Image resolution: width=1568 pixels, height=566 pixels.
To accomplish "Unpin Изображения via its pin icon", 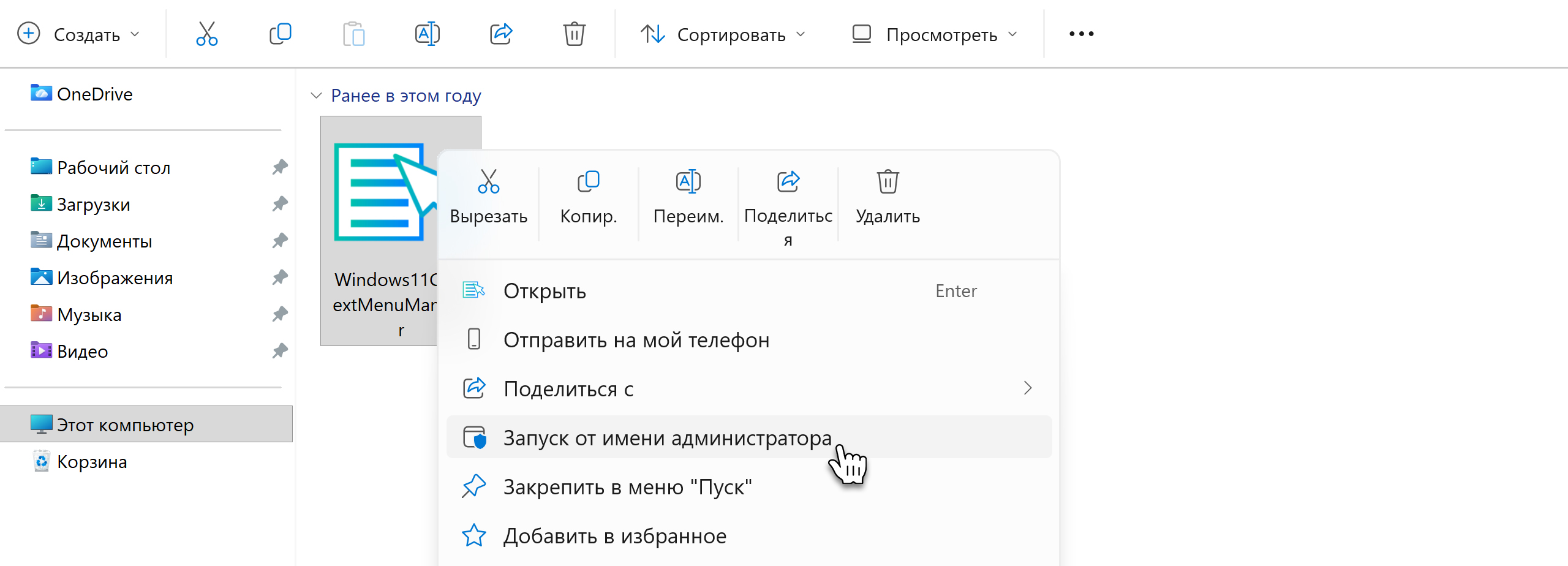I will tap(280, 277).
